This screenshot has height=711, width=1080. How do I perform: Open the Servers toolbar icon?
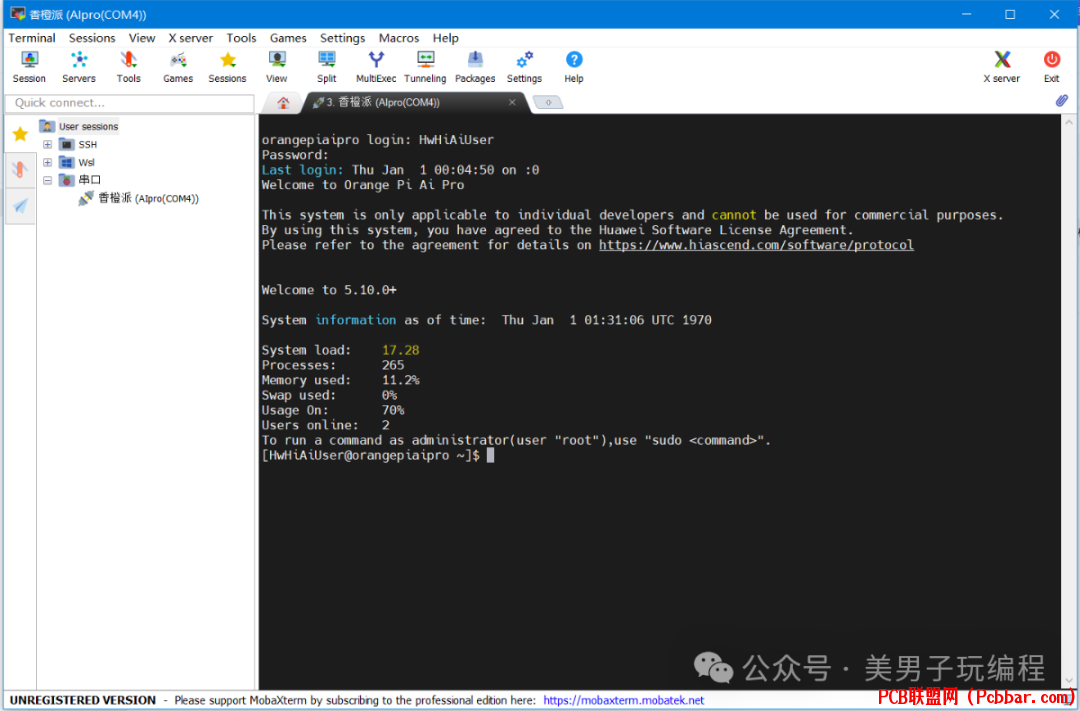pyautogui.click(x=79, y=68)
